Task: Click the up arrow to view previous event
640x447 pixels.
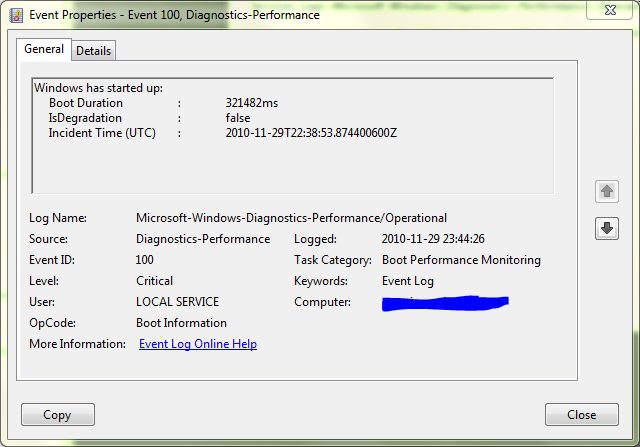Action: [x=606, y=191]
